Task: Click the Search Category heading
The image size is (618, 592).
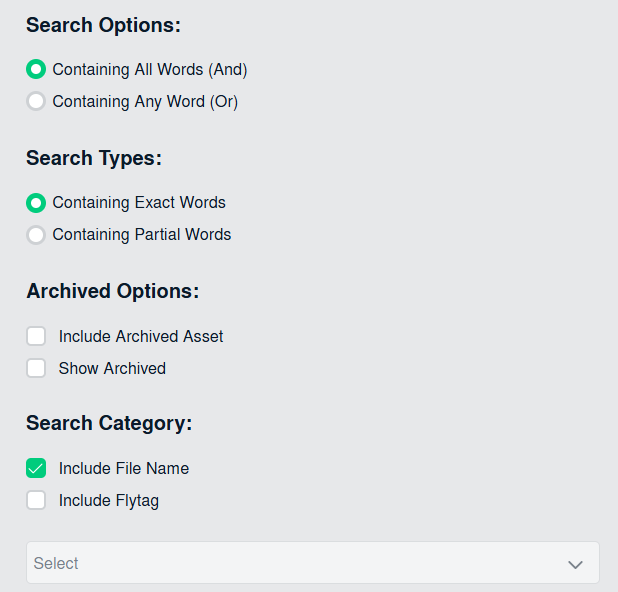Action: [109, 423]
